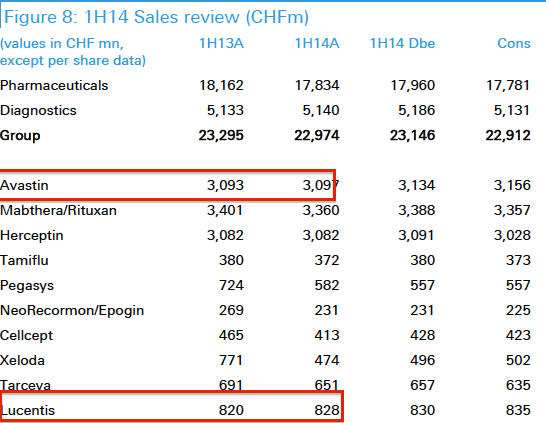
Task: Click the Diagnostics row label
Action: [38, 111]
